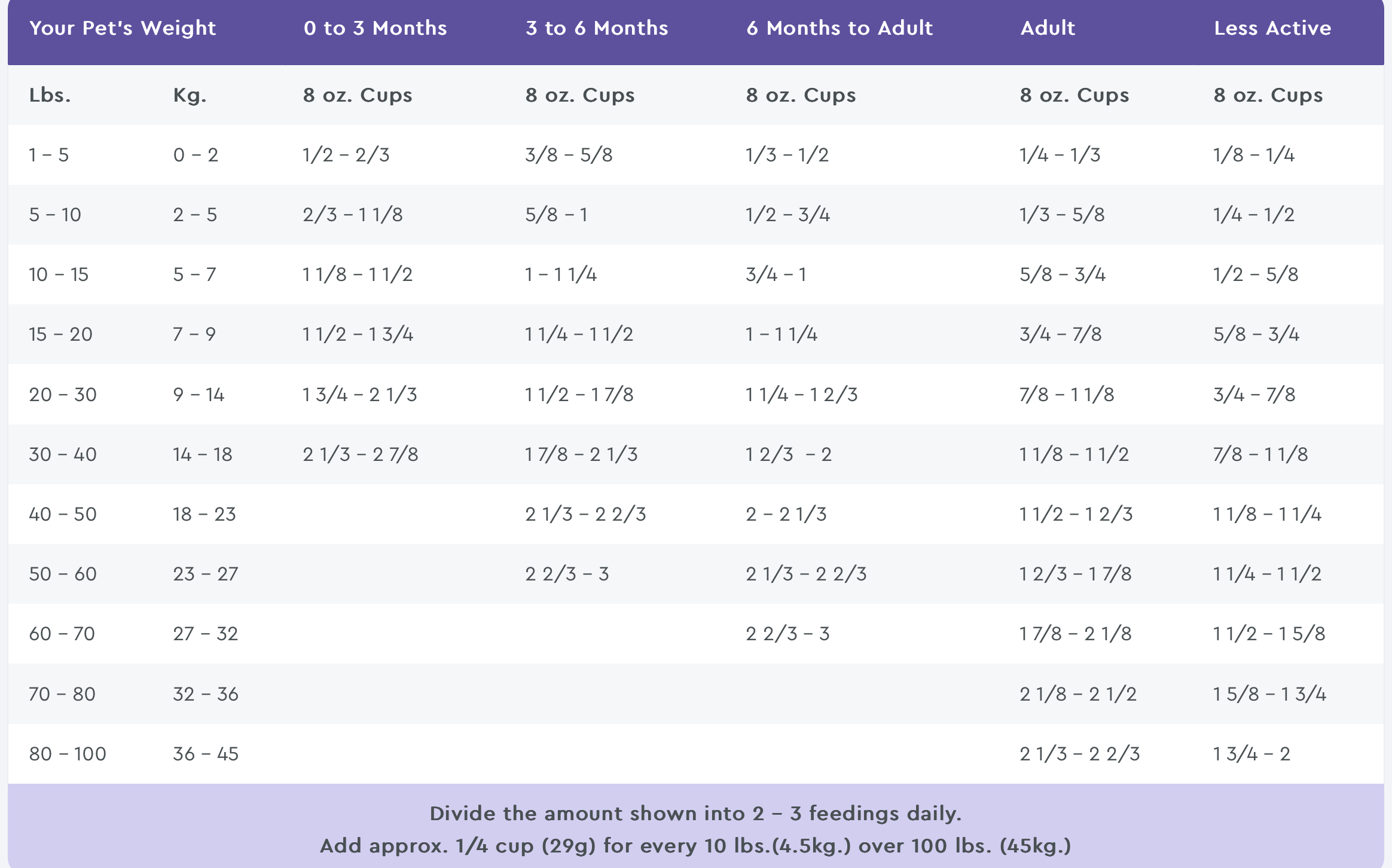Click the "3 to 6 Months" header

point(597,28)
